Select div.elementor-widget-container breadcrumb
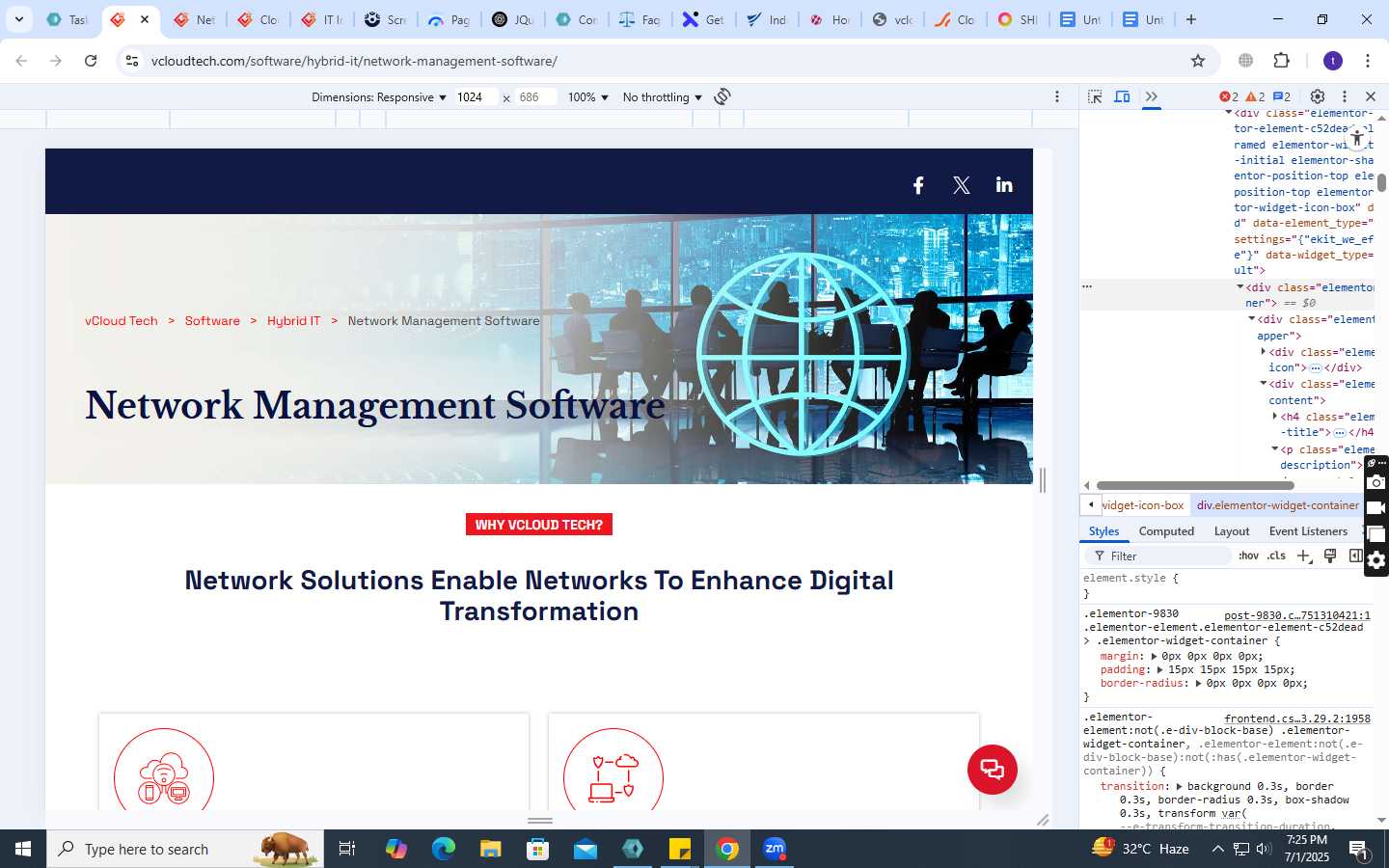Viewport: 1389px width, 868px height. [1278, 505]
